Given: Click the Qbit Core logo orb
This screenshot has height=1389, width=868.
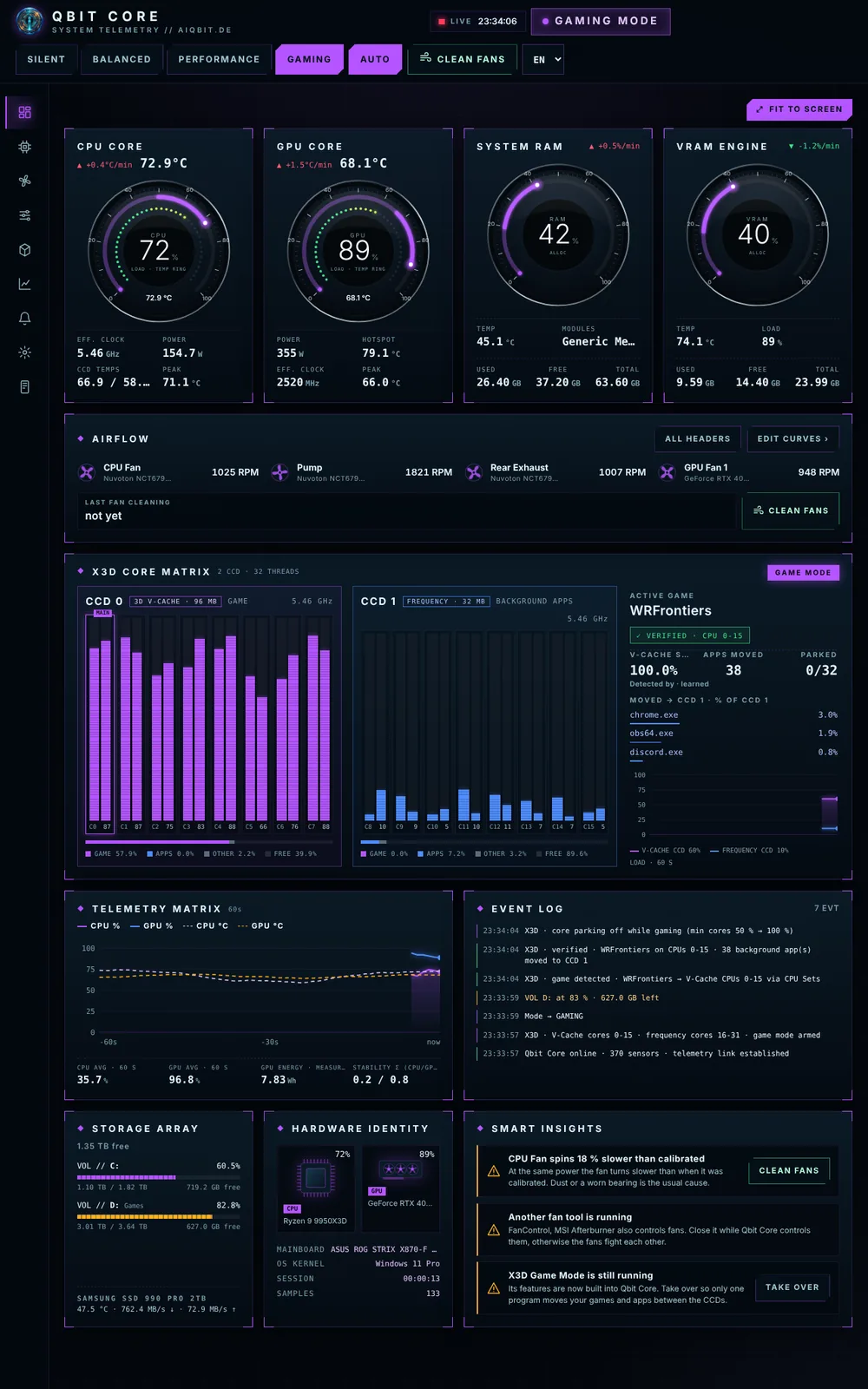Looking at the screenshot, I should [30, 21].
